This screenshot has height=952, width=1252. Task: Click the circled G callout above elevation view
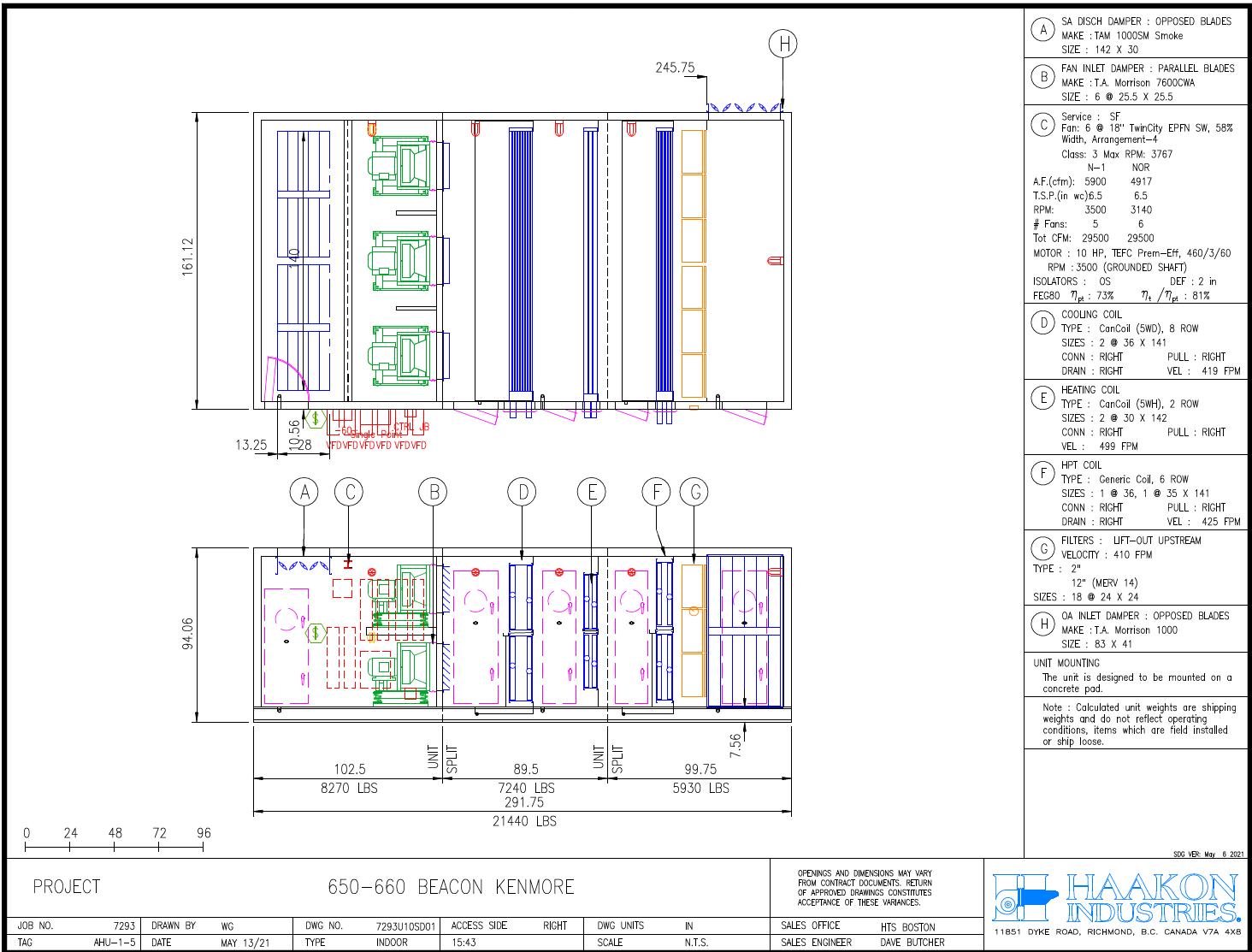(694, 492)
